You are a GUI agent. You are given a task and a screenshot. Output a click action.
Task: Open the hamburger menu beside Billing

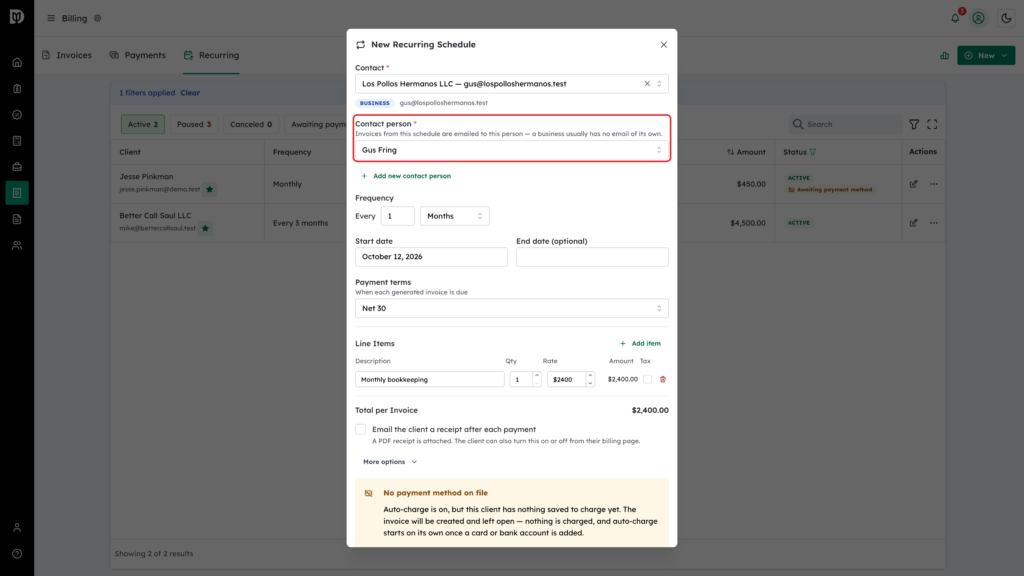(x=51, y=18)
